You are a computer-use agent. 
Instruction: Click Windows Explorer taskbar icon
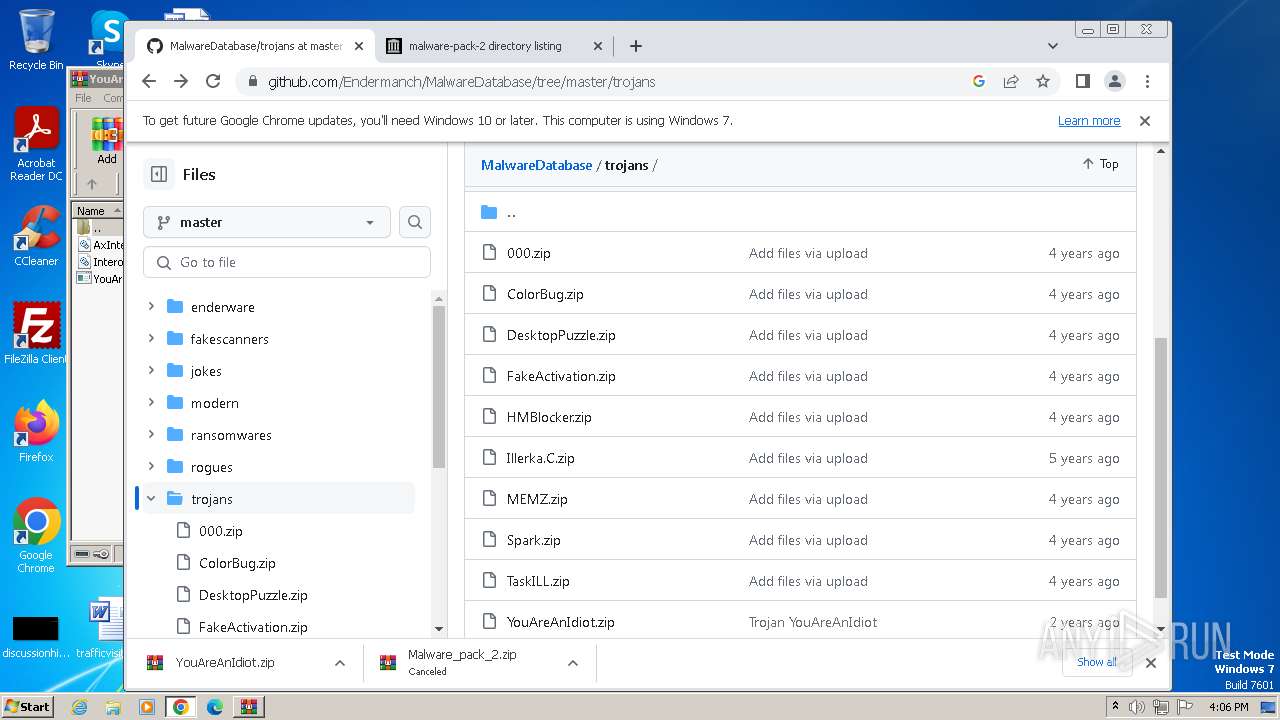click(113, 707)
